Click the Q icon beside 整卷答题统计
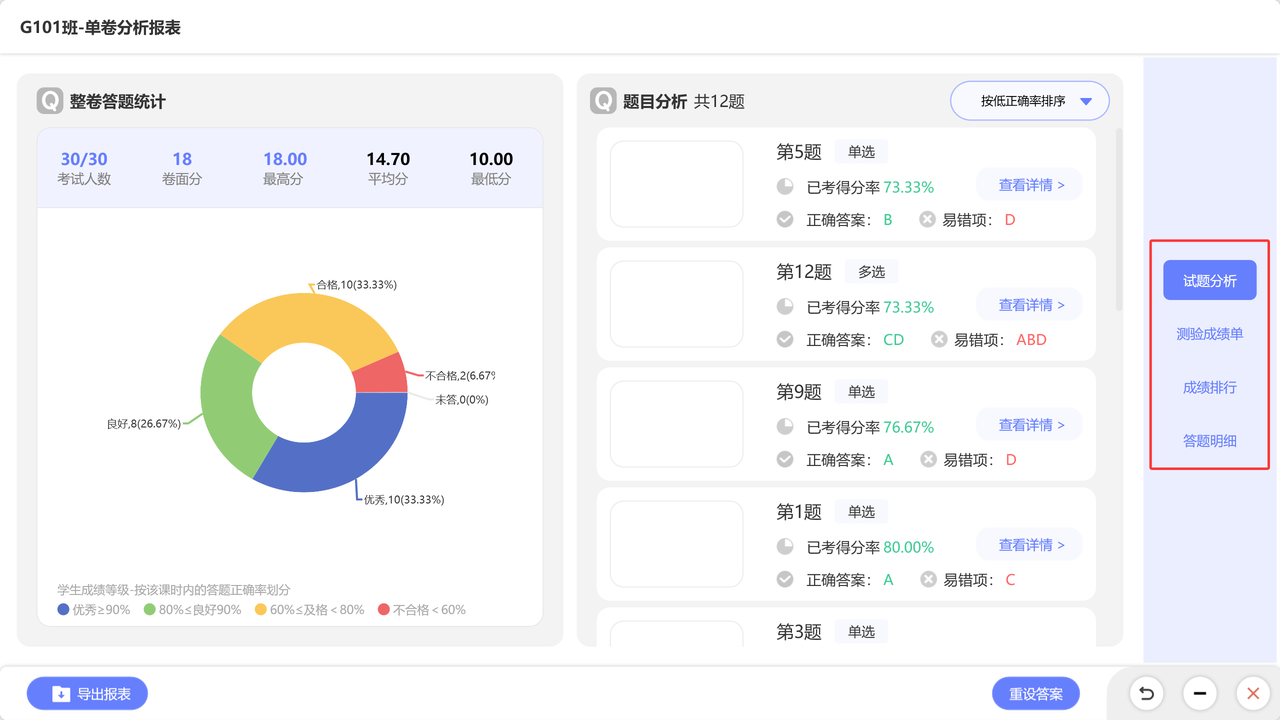Viewport: 1280px width, 720px height. pos(50,101)
